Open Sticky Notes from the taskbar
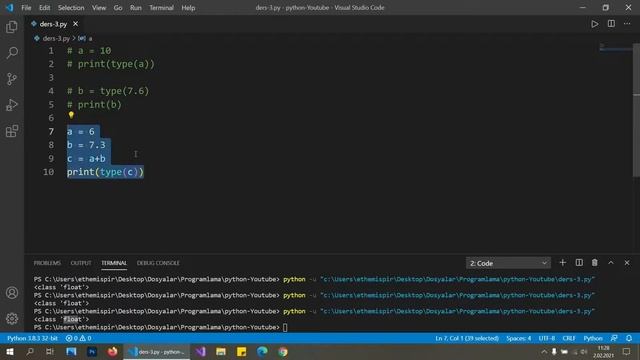This screenshot has width=640, height=360. click(241, 351)
